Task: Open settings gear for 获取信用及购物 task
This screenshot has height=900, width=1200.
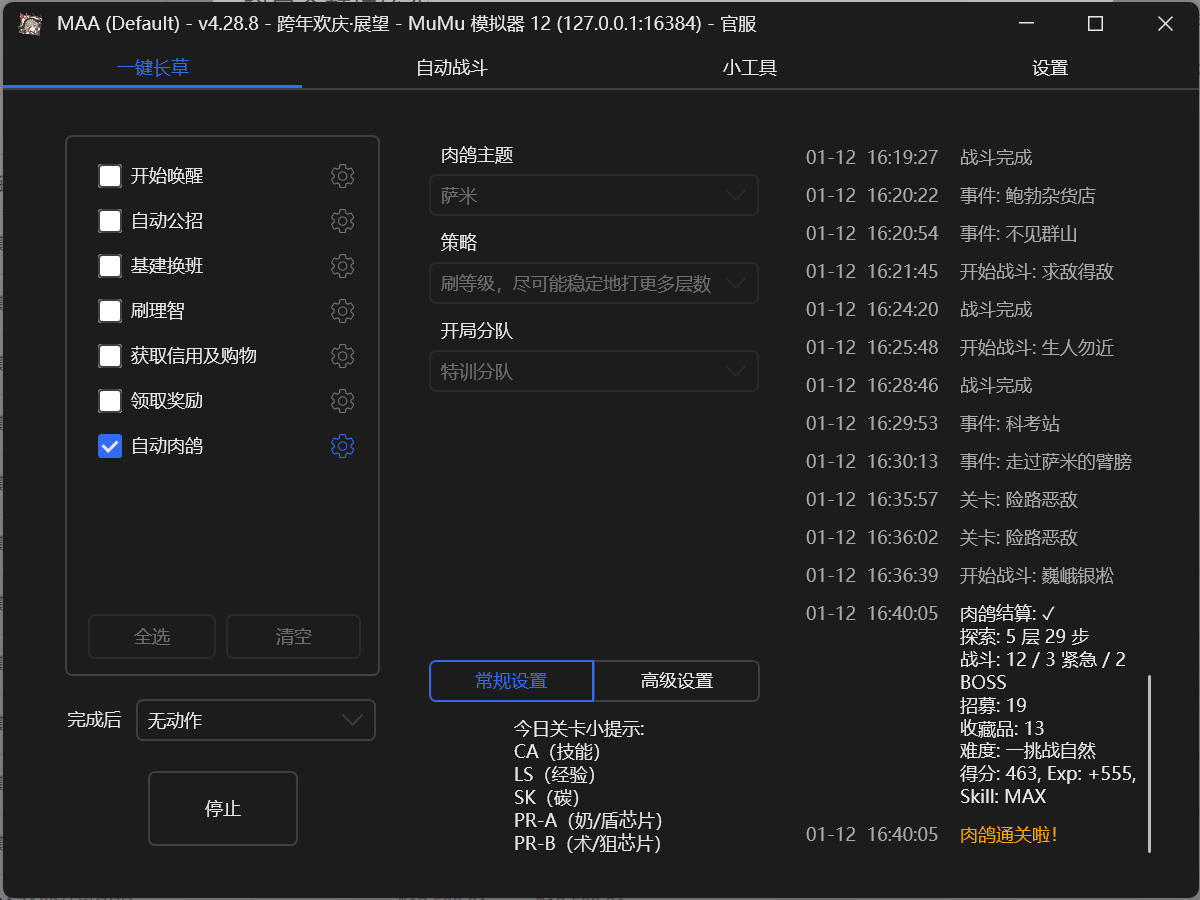Action: coord(342,356)
